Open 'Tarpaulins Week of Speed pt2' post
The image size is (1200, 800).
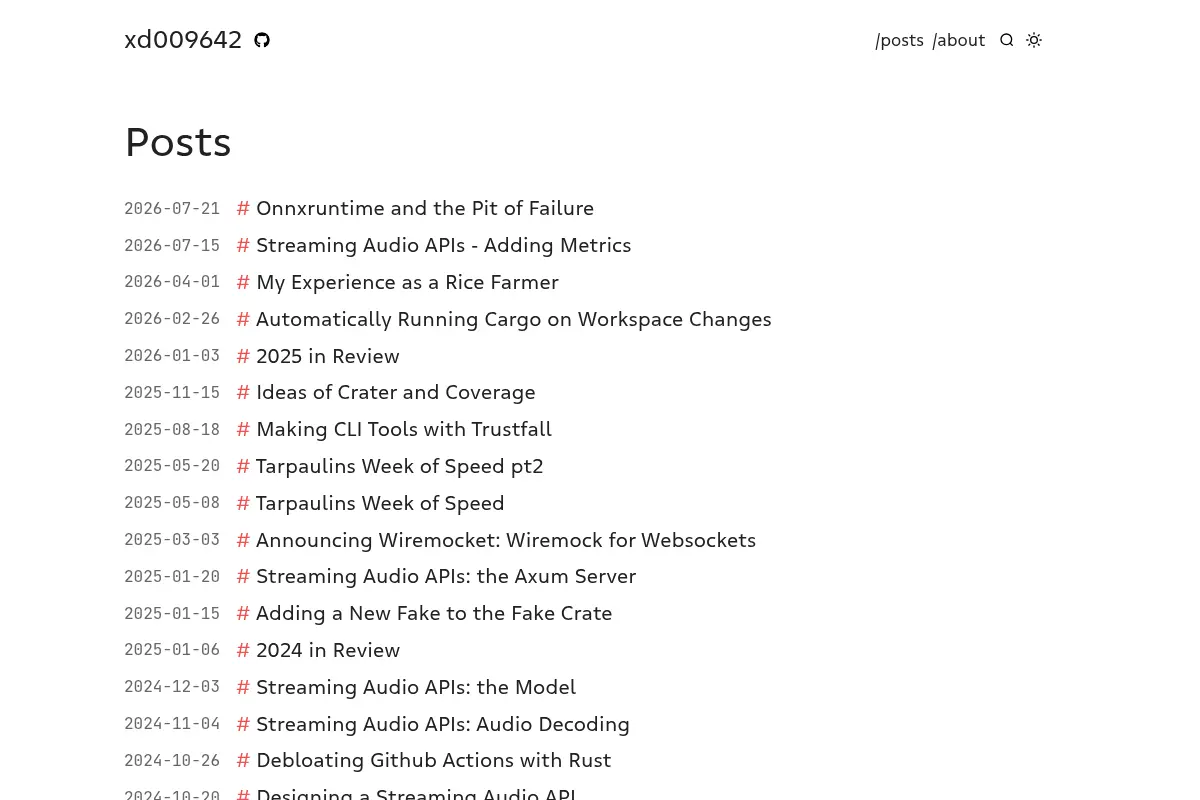point(400,466)
